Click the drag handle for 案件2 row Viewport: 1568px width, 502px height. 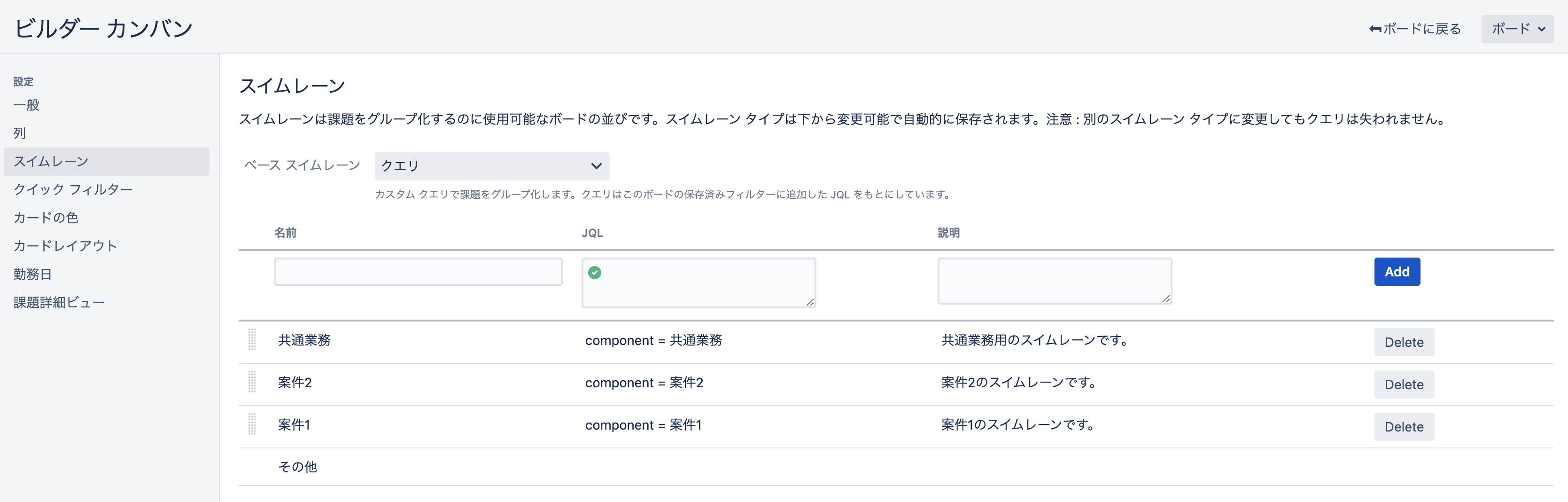tap(252, 382)
